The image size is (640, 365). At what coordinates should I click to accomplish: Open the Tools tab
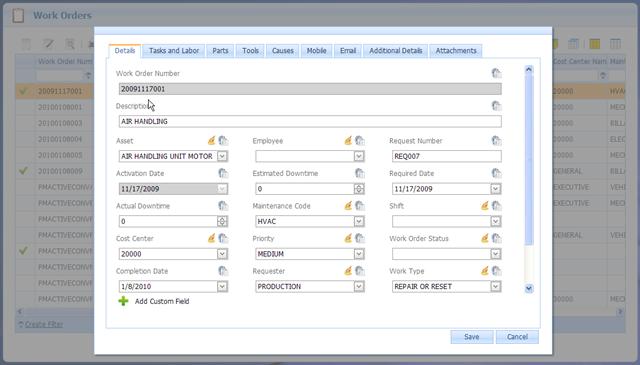point(250,51)
